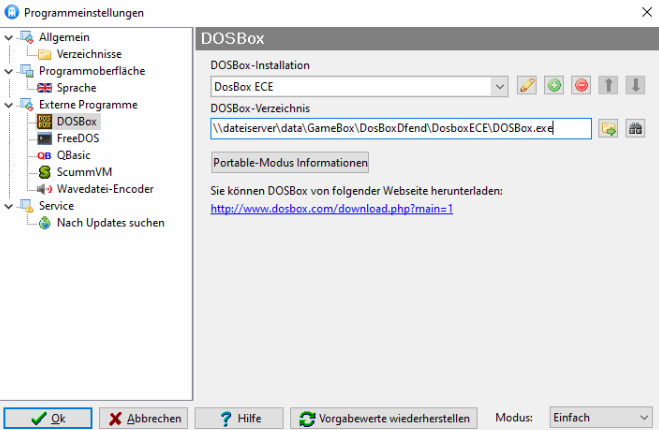Click into the DOSBox-Verzeichnis path field
Screen dimensions: 659x430
coord(400,128)
